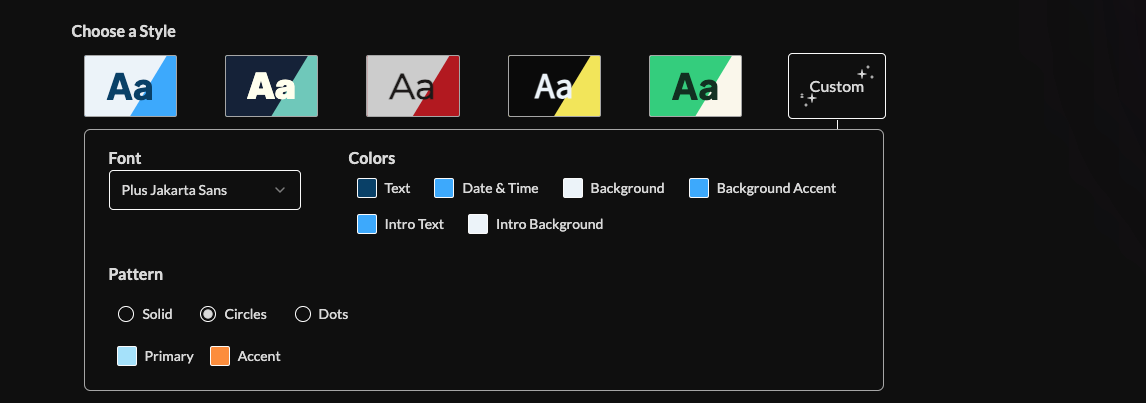Change the Primary pattern color swatch
The width and height of the screenshot is (1146, 403).
pos(127,356)
